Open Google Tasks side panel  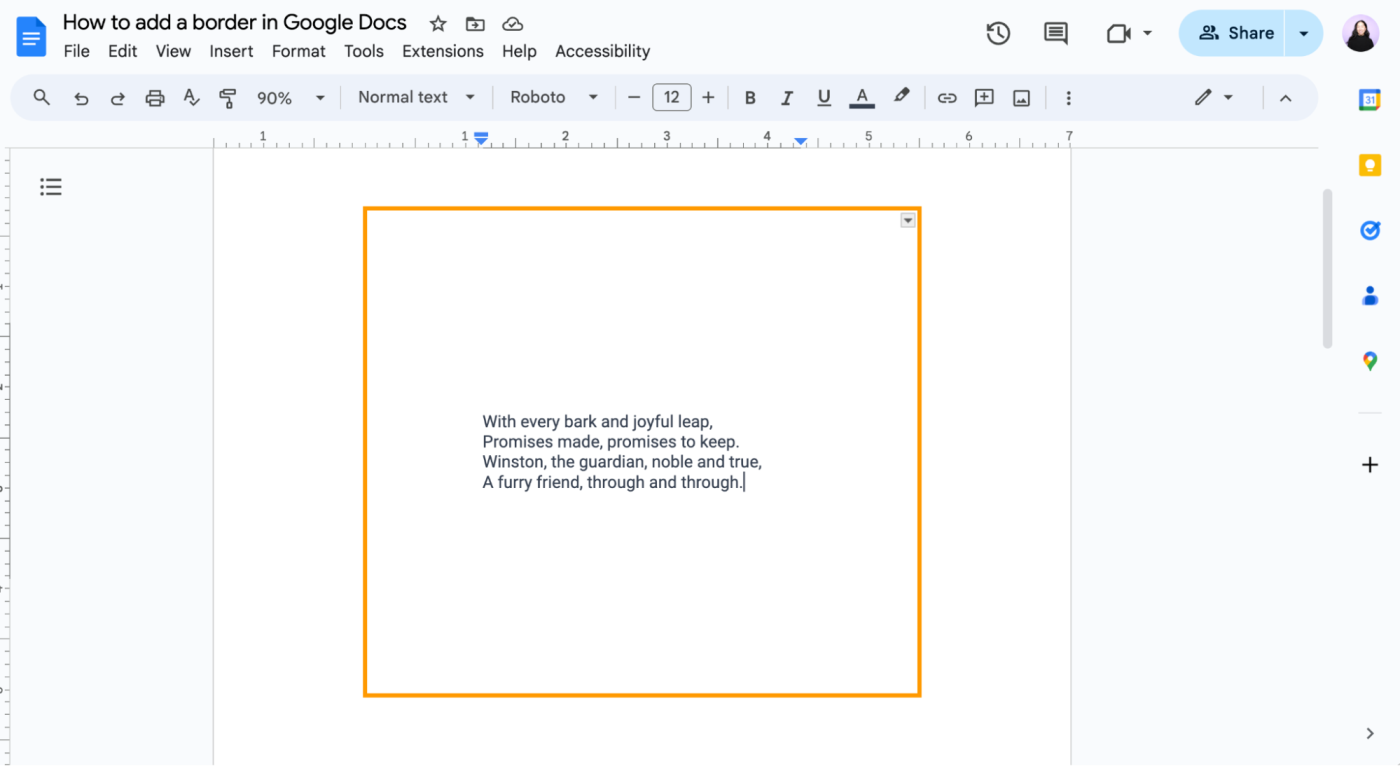pos(1370,230)
